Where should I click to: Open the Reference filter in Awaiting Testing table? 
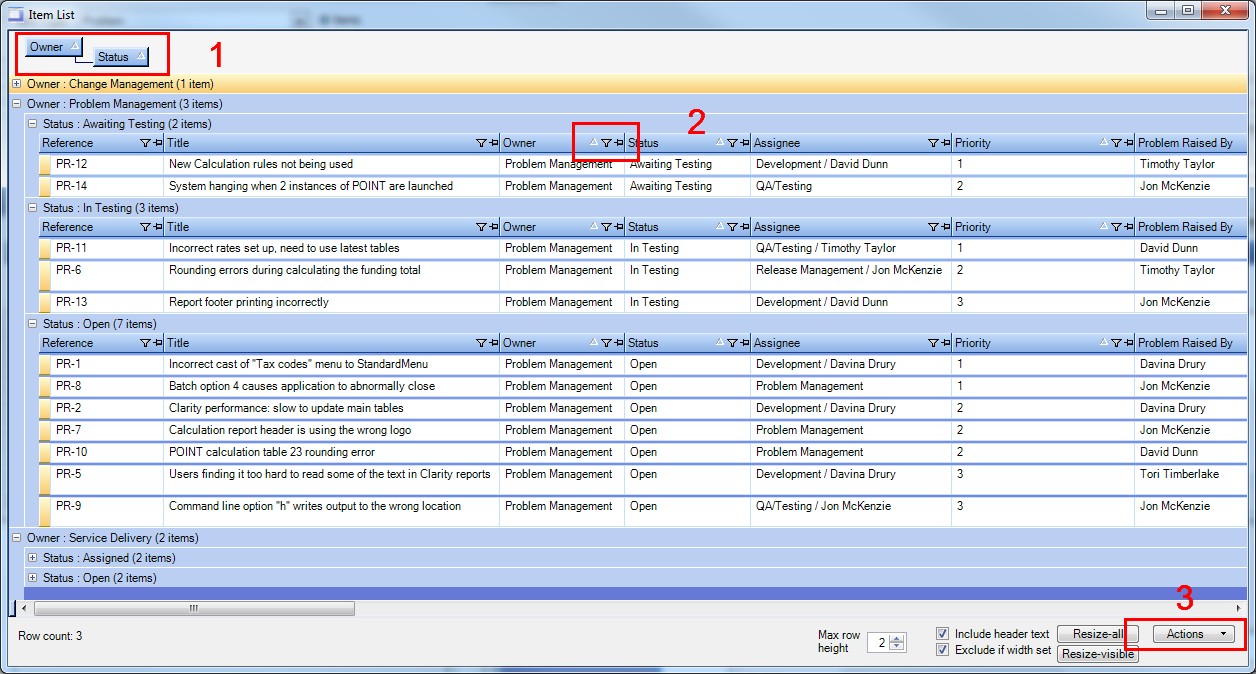[145, 144]
